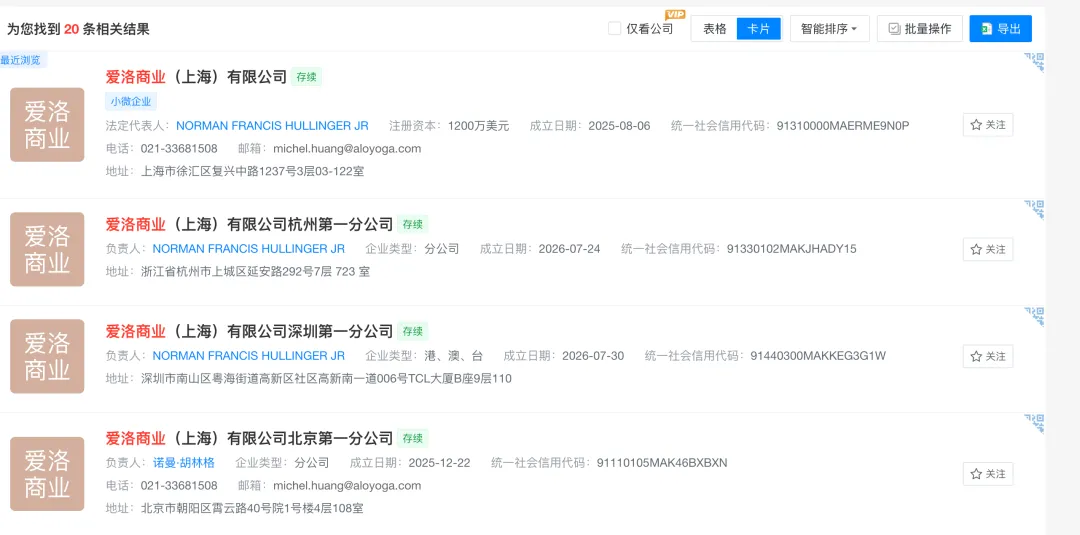Click the 导出 button
The width and height of the screenshot is (1080, 535).
tap(1000, 29)
